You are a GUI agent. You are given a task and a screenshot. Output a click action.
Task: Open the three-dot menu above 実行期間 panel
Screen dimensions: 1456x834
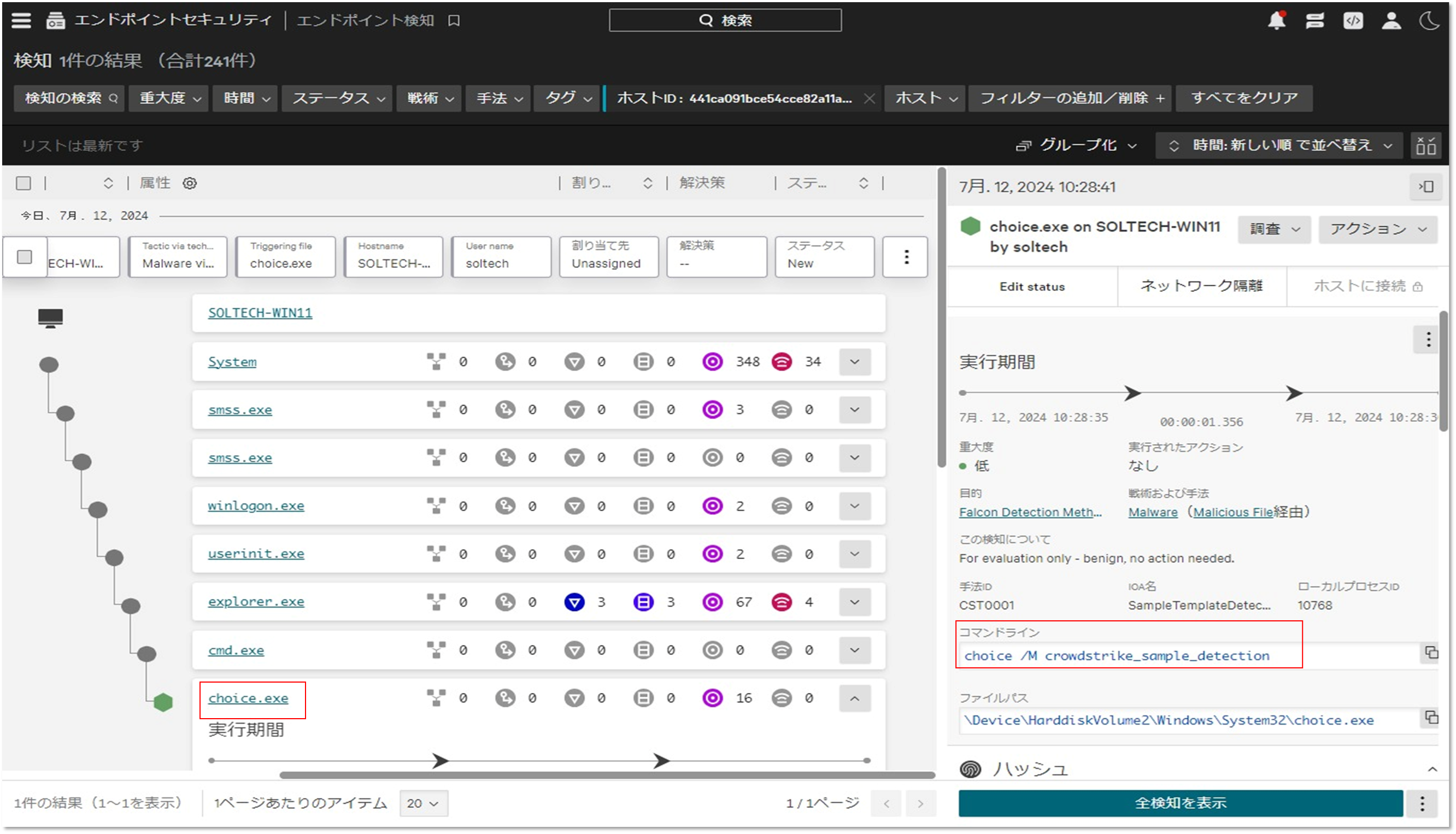coord(1428,339)
